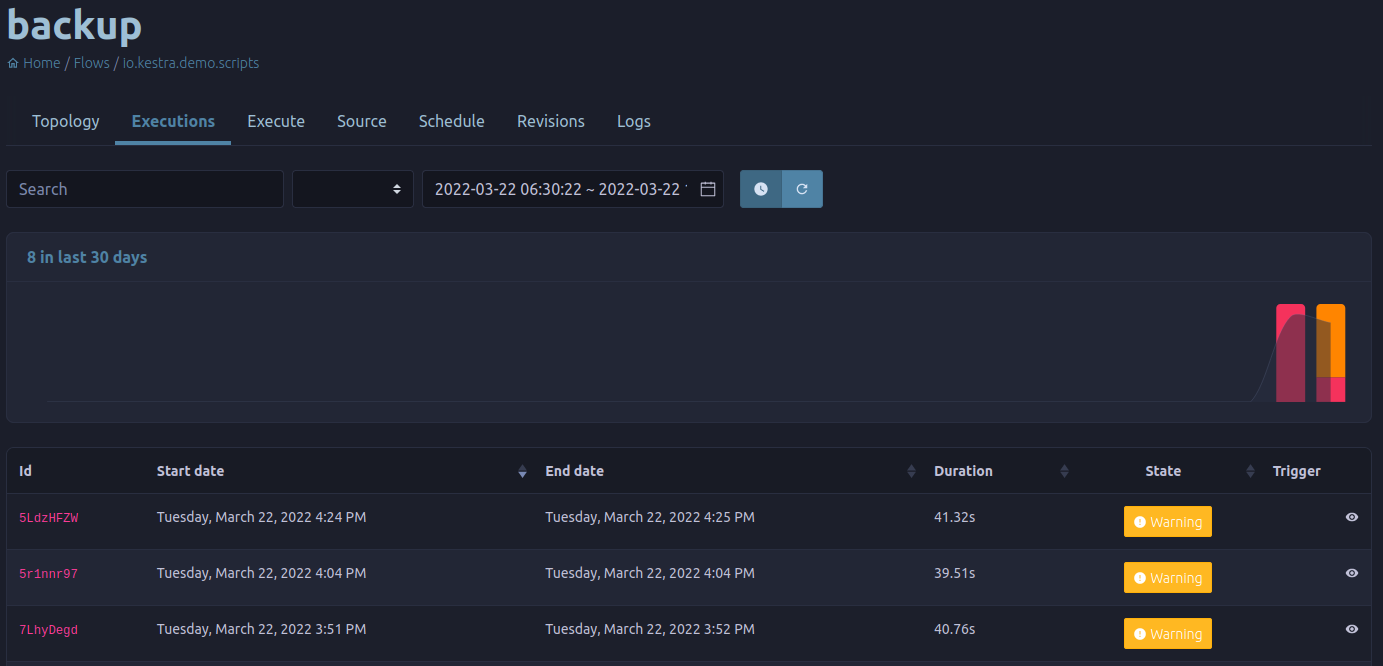This screenshot has width=1383, height=666.
Task: Switch to the Logs tab
Action: [x=634, y=121]
